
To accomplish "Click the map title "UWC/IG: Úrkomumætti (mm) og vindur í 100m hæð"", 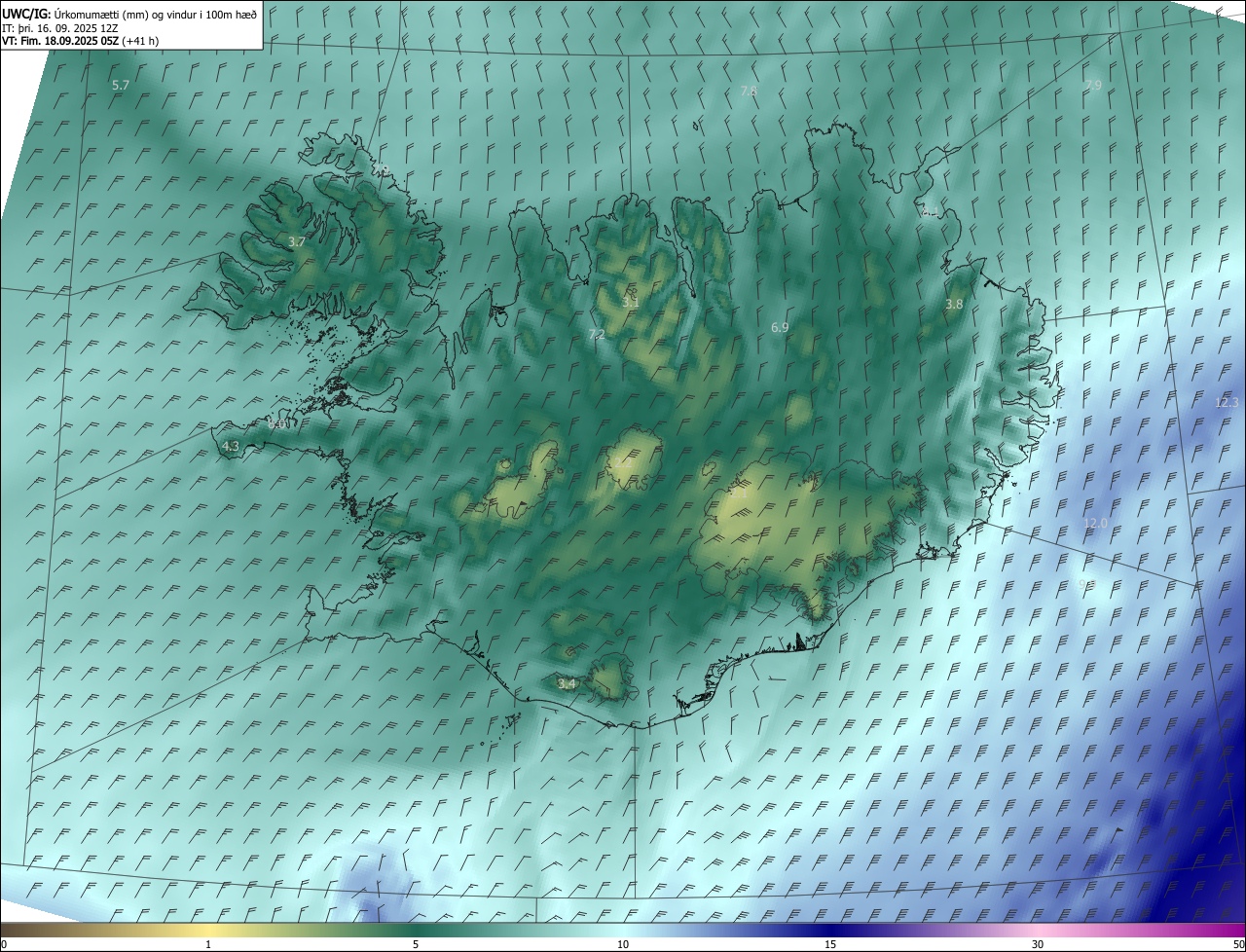I will coord(129,14).
